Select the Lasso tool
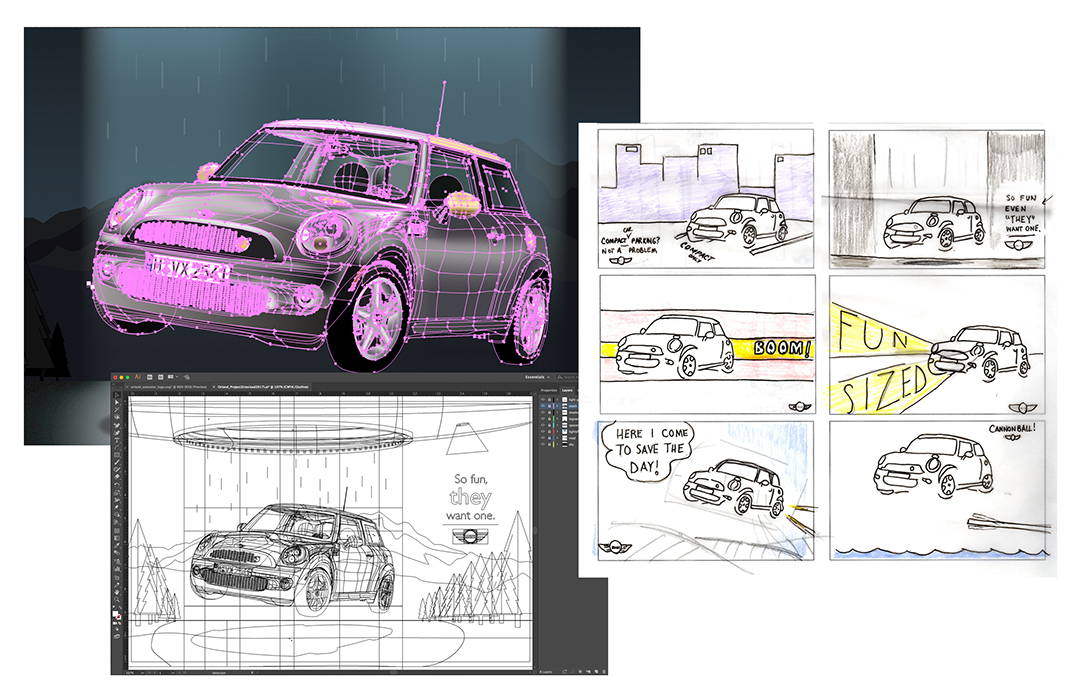This screenshot has width=1082, height=700. click(x=117, y=417)
